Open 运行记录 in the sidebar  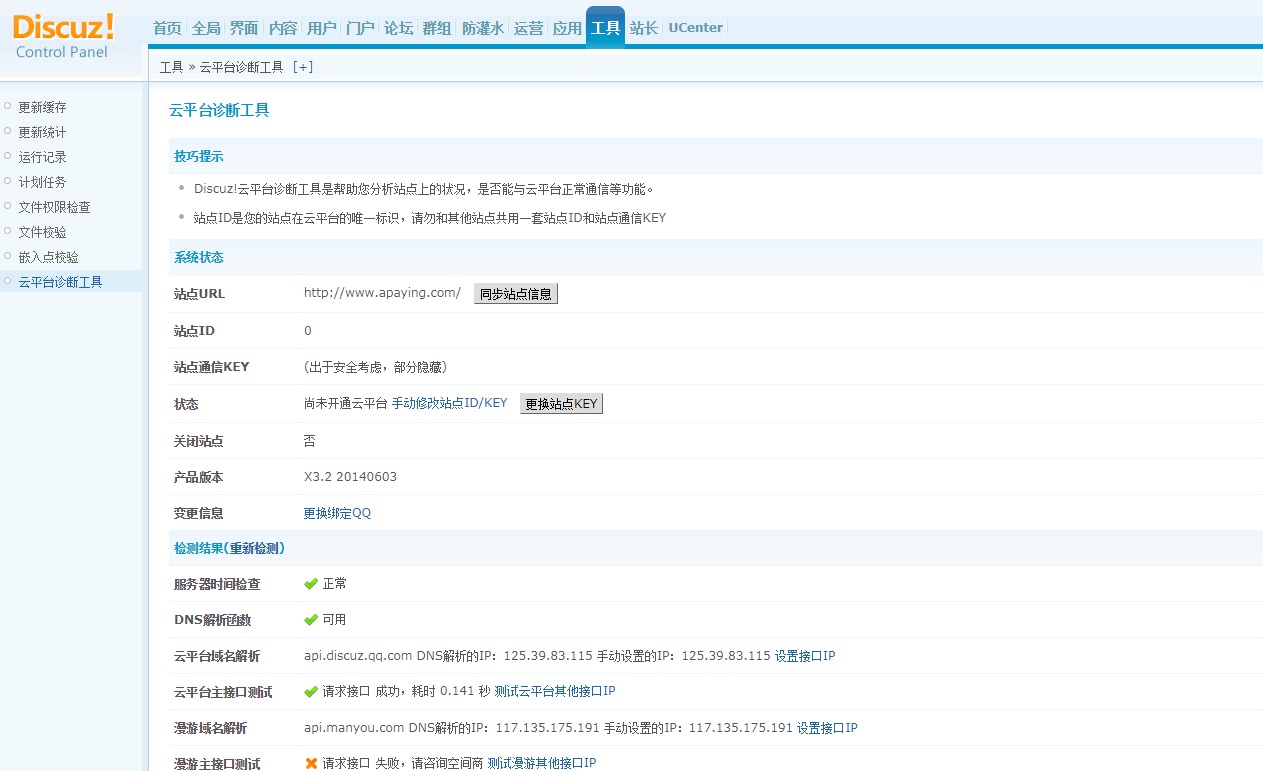coord(43,157)
